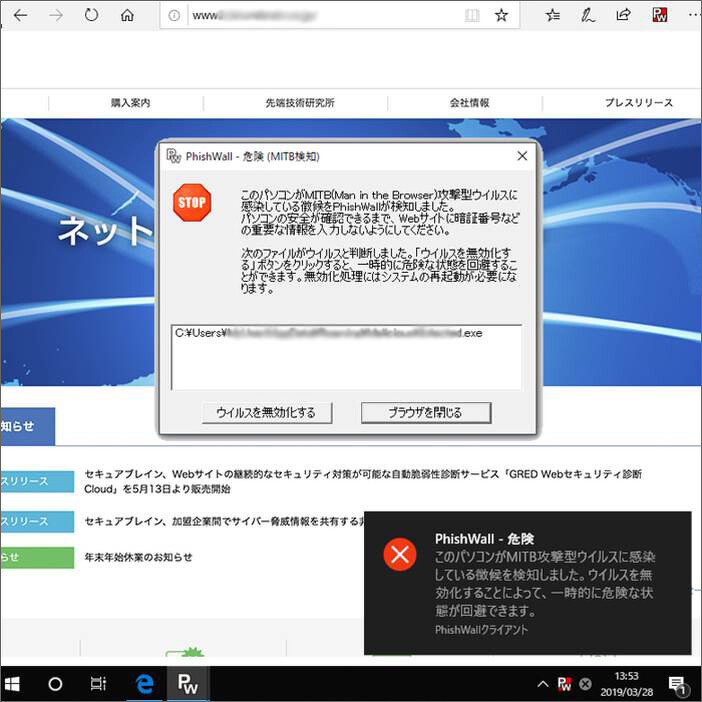
Task: Open reading view from the address bar
Action: click(x=472, y=16)
